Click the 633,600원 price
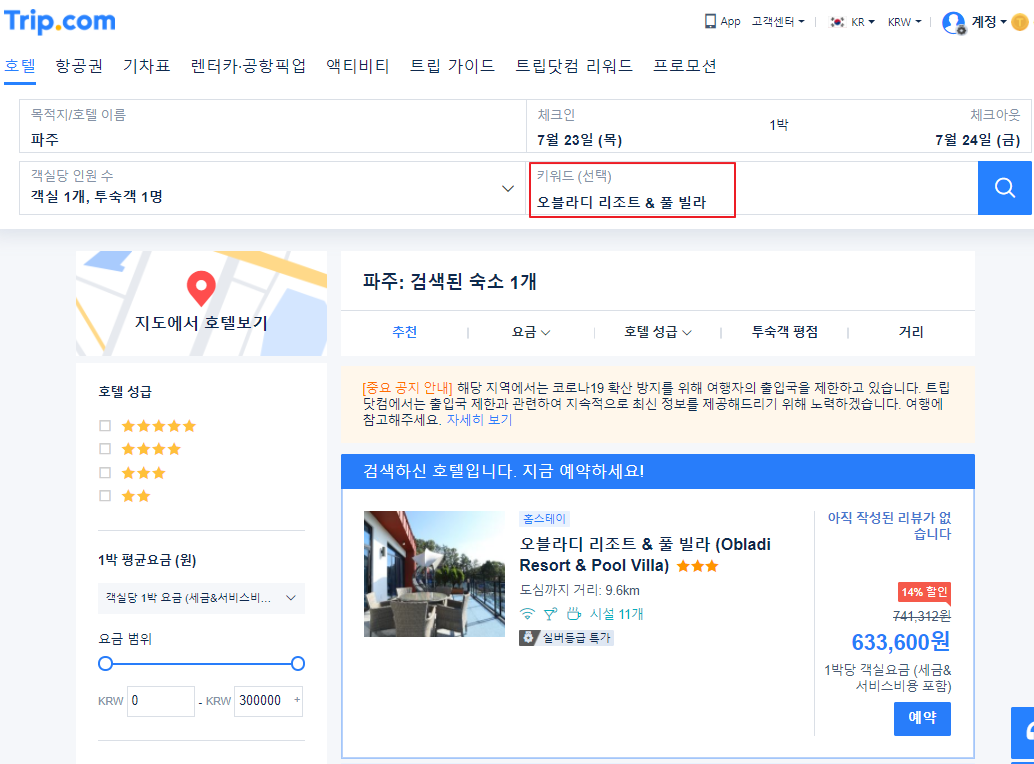1034x764 pixels. pyautogui.click(x=901, y=641)
